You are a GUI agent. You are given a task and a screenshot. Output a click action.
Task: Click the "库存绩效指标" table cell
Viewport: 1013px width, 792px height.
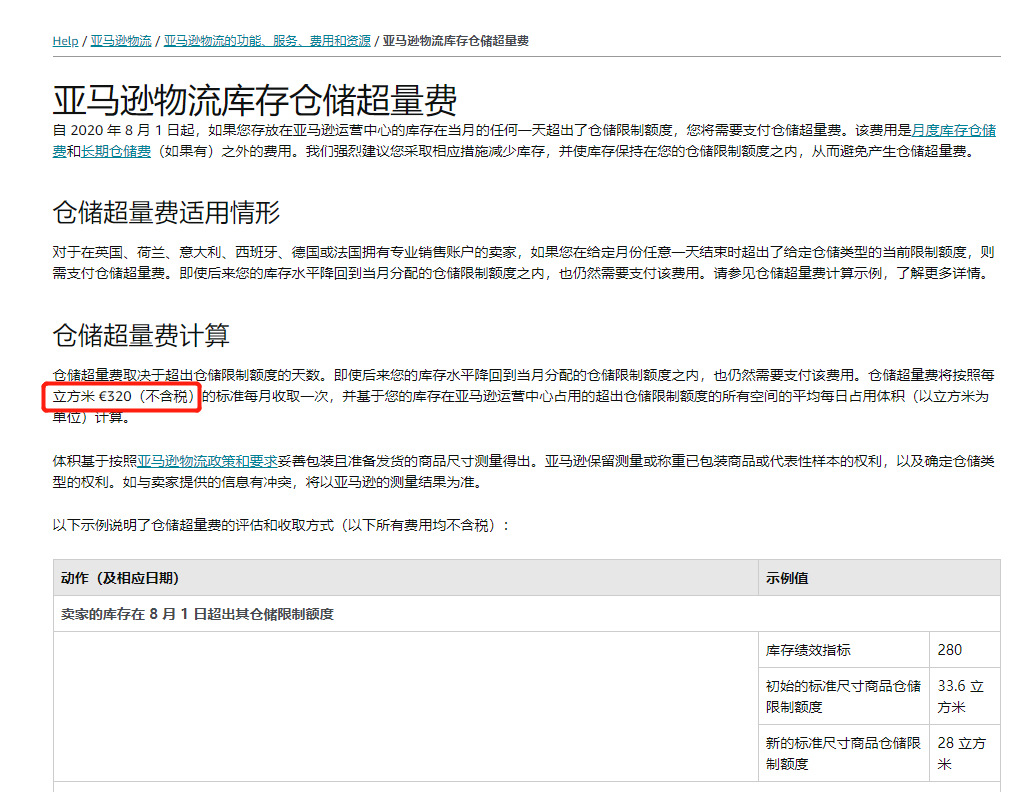[810, 649]
